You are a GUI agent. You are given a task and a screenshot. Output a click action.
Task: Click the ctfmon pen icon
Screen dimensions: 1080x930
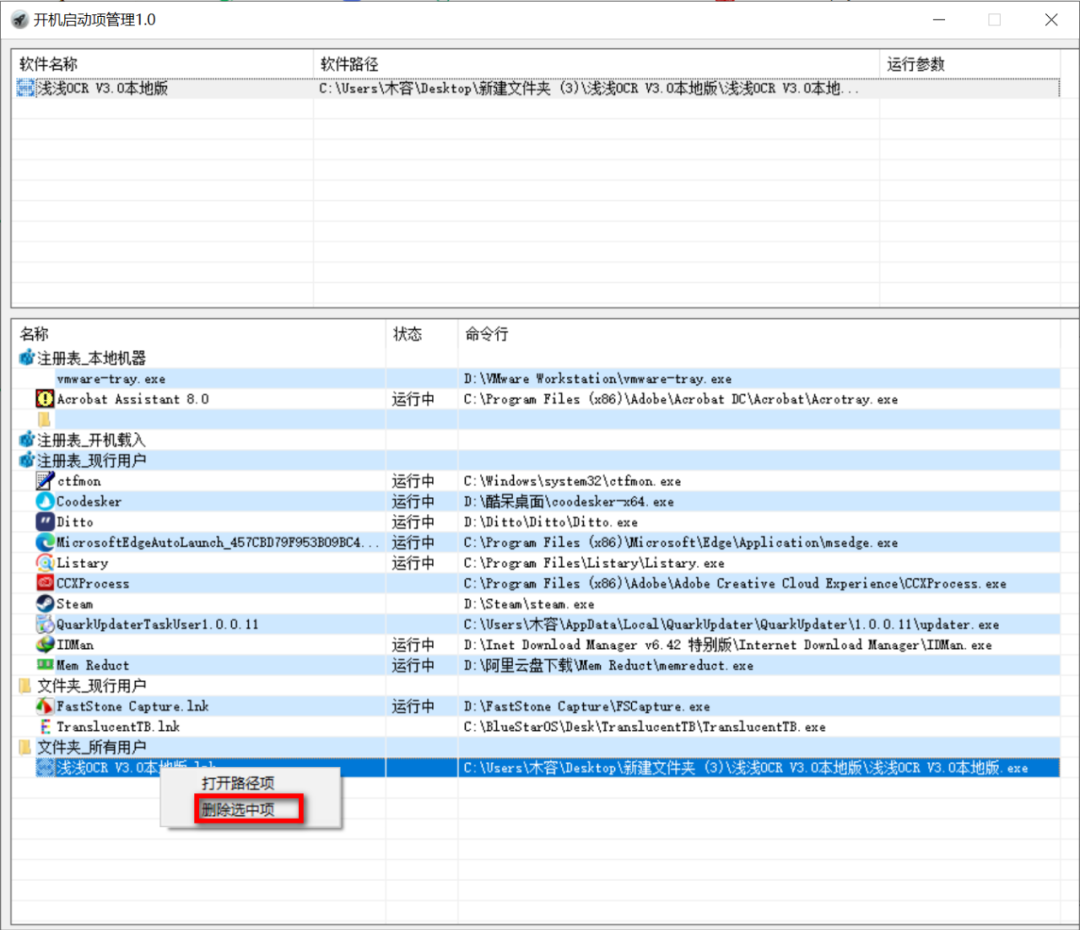tap(45, 481)
